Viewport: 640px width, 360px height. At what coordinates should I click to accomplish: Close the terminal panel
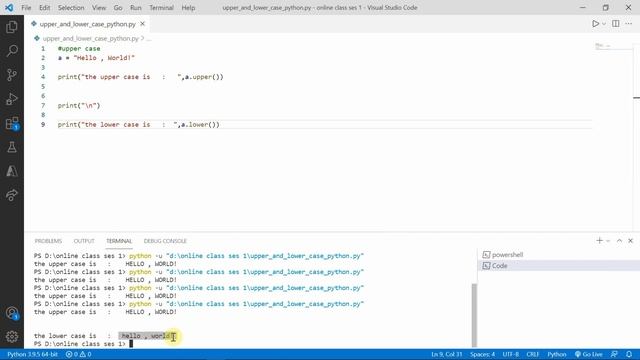click(631, 241)
